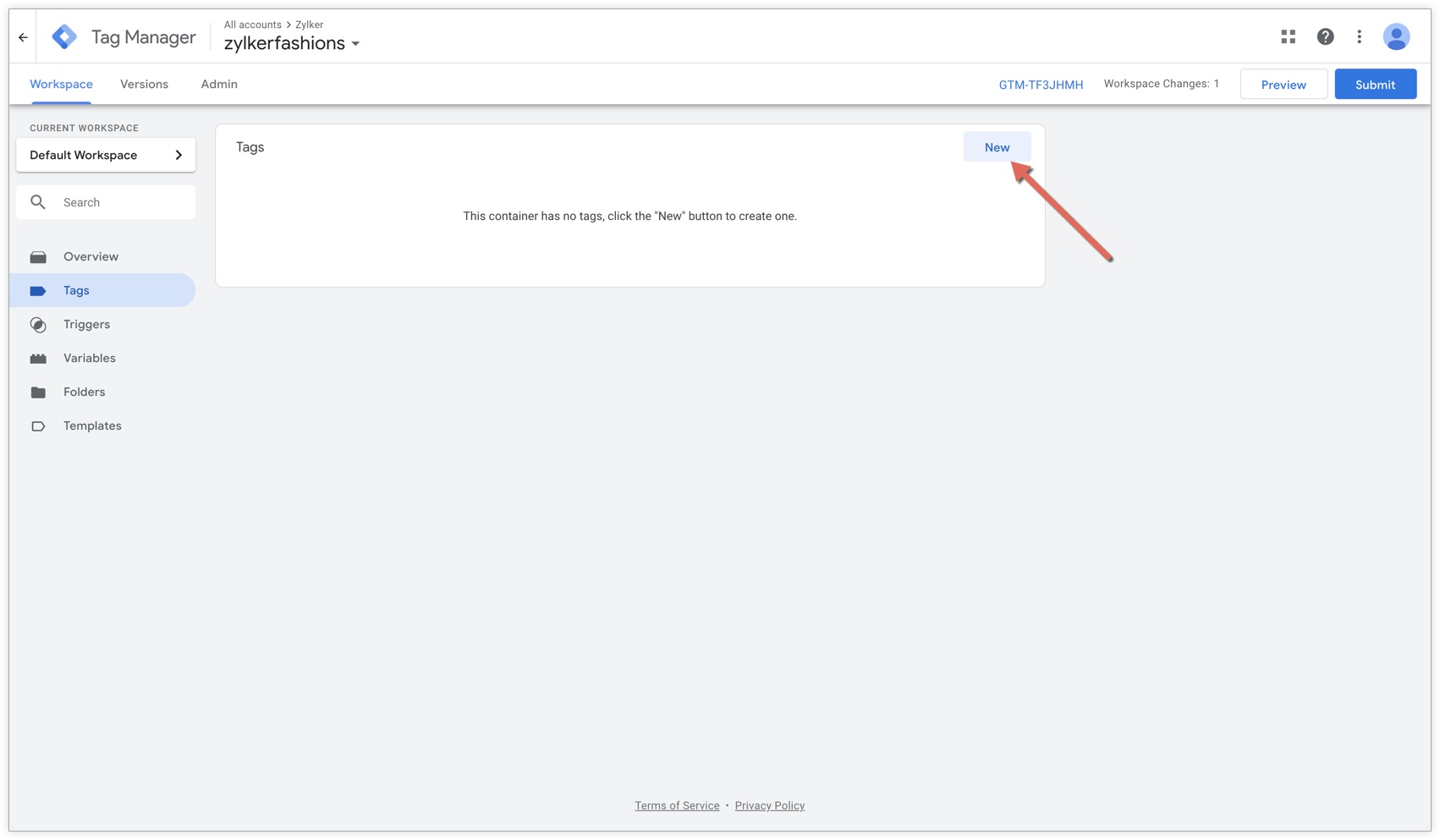Click the CURRENT WORKSPACE label
Image resolution: width=1440 pixels, height=840 pixels.
pos(84,128)
